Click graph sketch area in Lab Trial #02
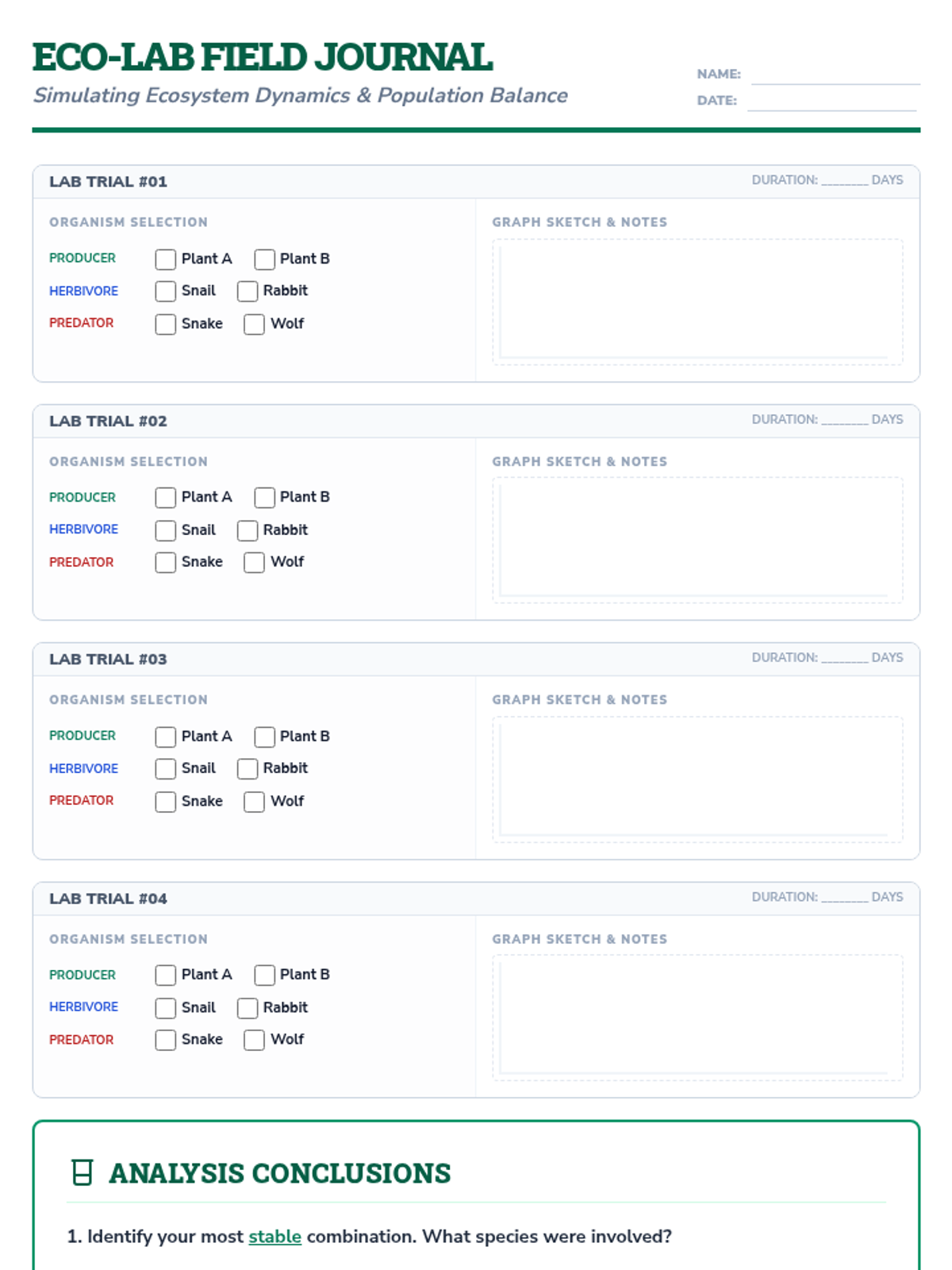The image size is (952, 1270). 697,540
